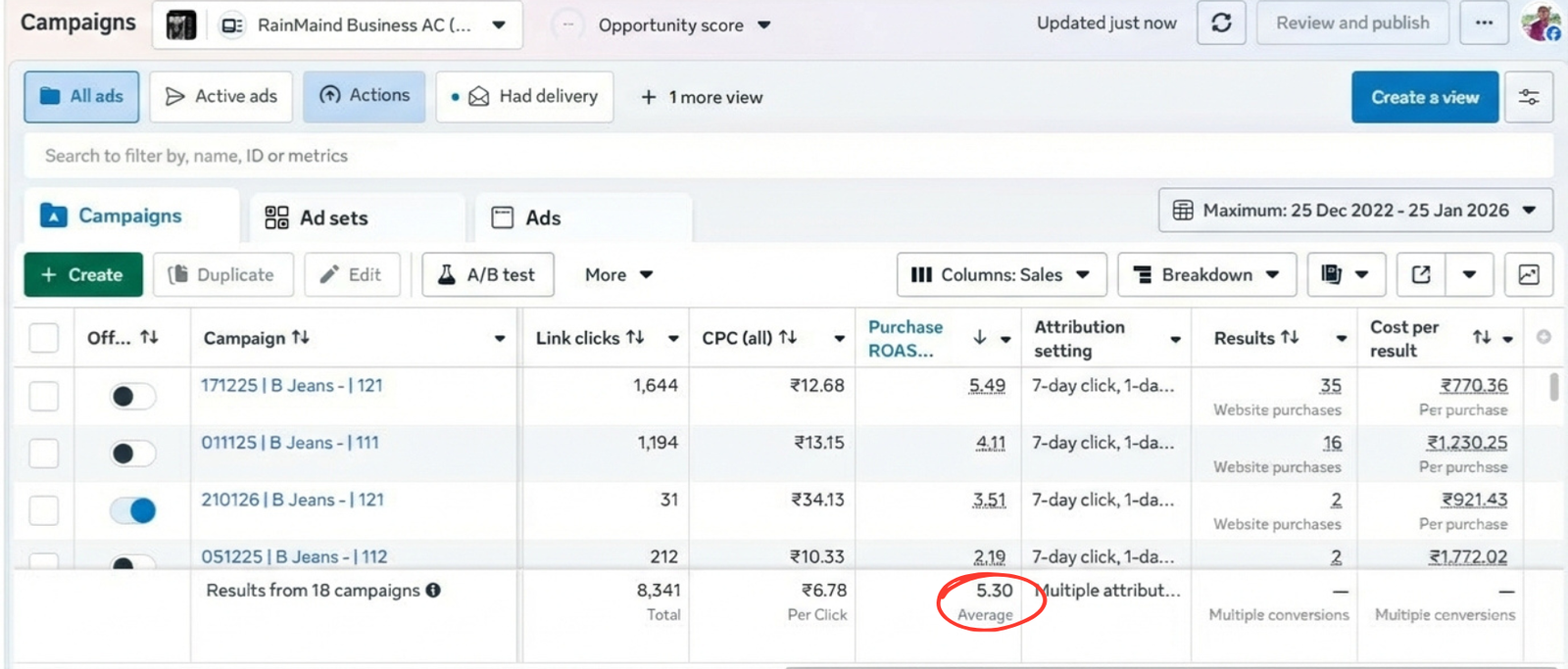Open campaign 210126 | B Jeans - | 121

(292, 500)
